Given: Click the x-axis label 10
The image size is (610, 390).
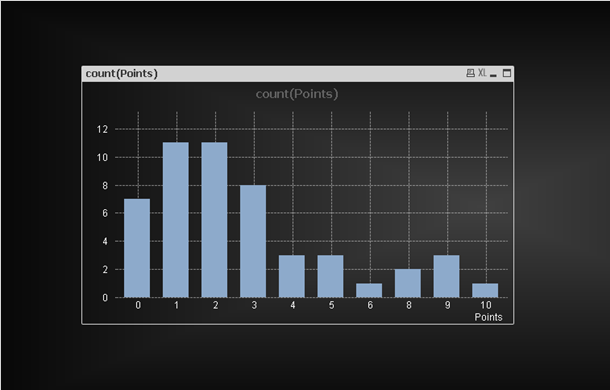Looking at the screenshot, I should click(x=486, y=305).
